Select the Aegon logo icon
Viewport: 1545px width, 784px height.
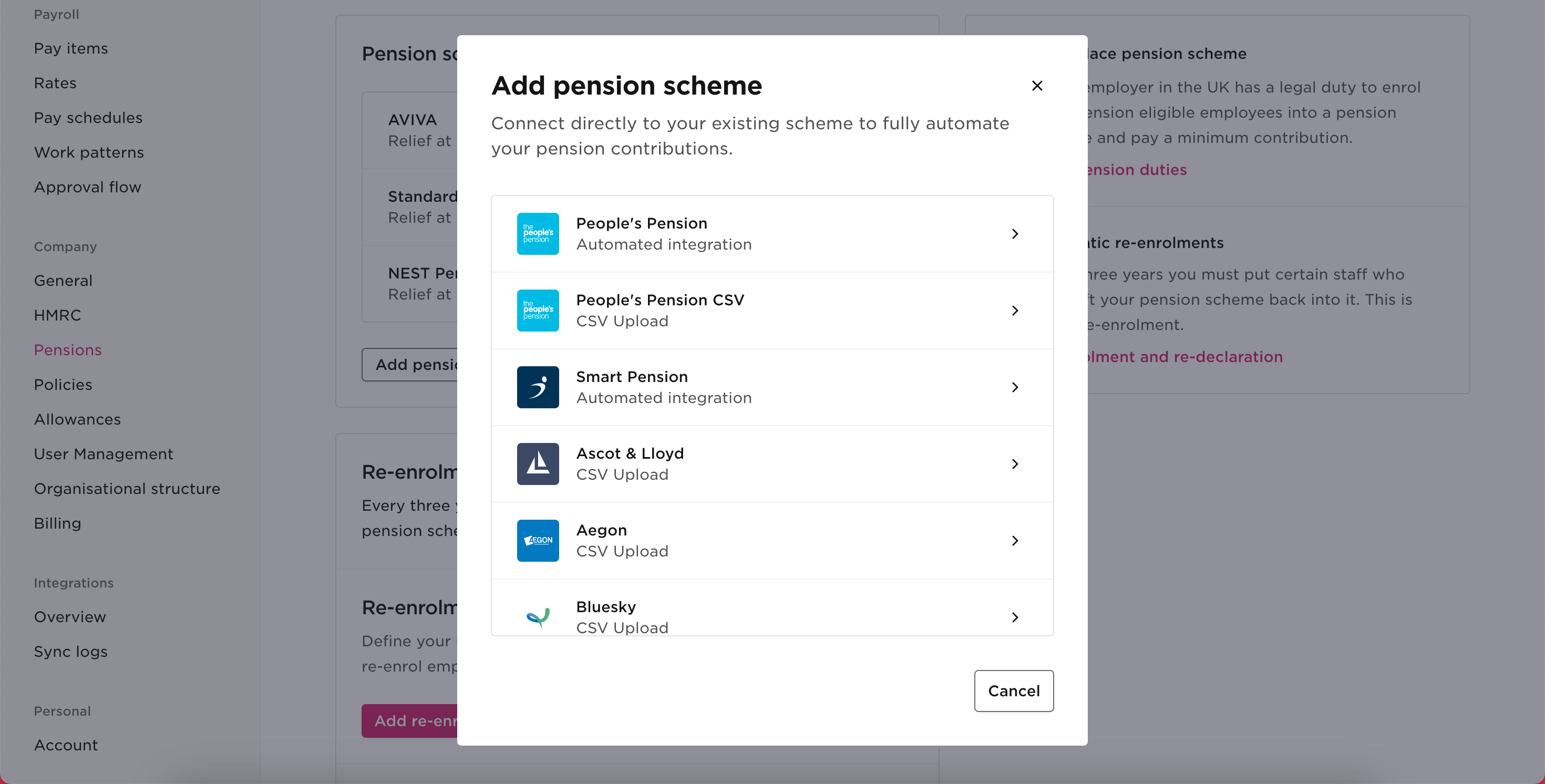(x=538, y=541)
